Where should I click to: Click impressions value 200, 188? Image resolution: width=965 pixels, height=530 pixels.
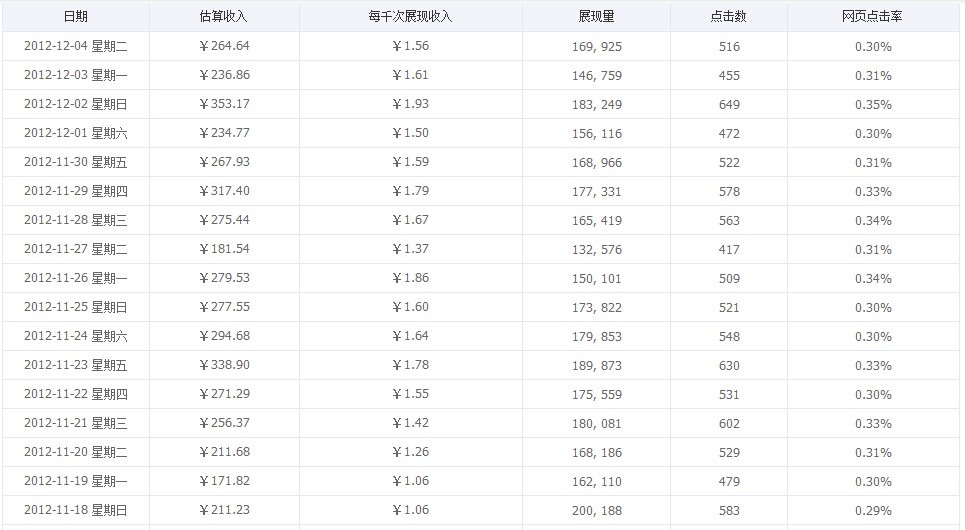(x=596, y=510)
